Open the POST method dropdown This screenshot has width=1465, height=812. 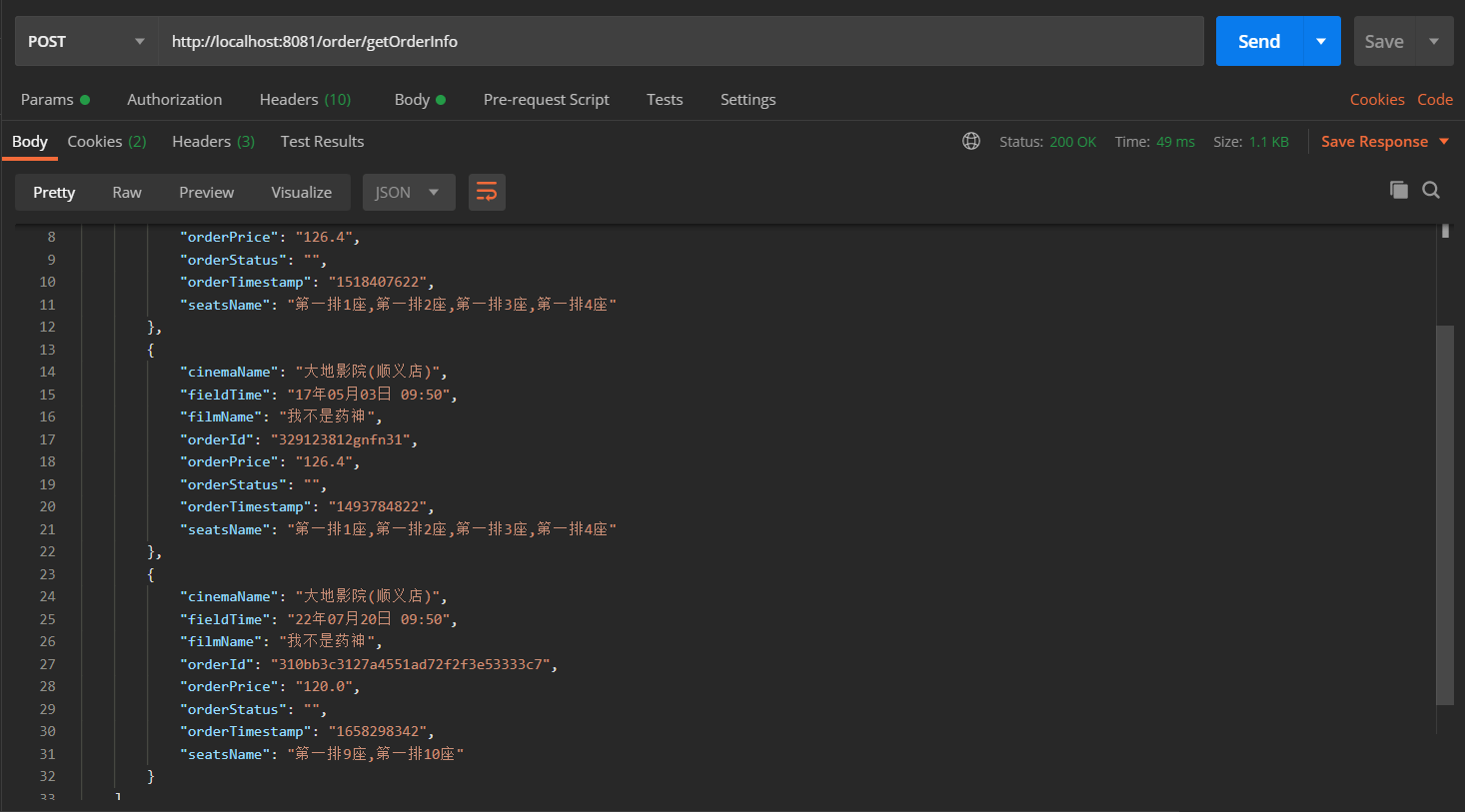86,41
